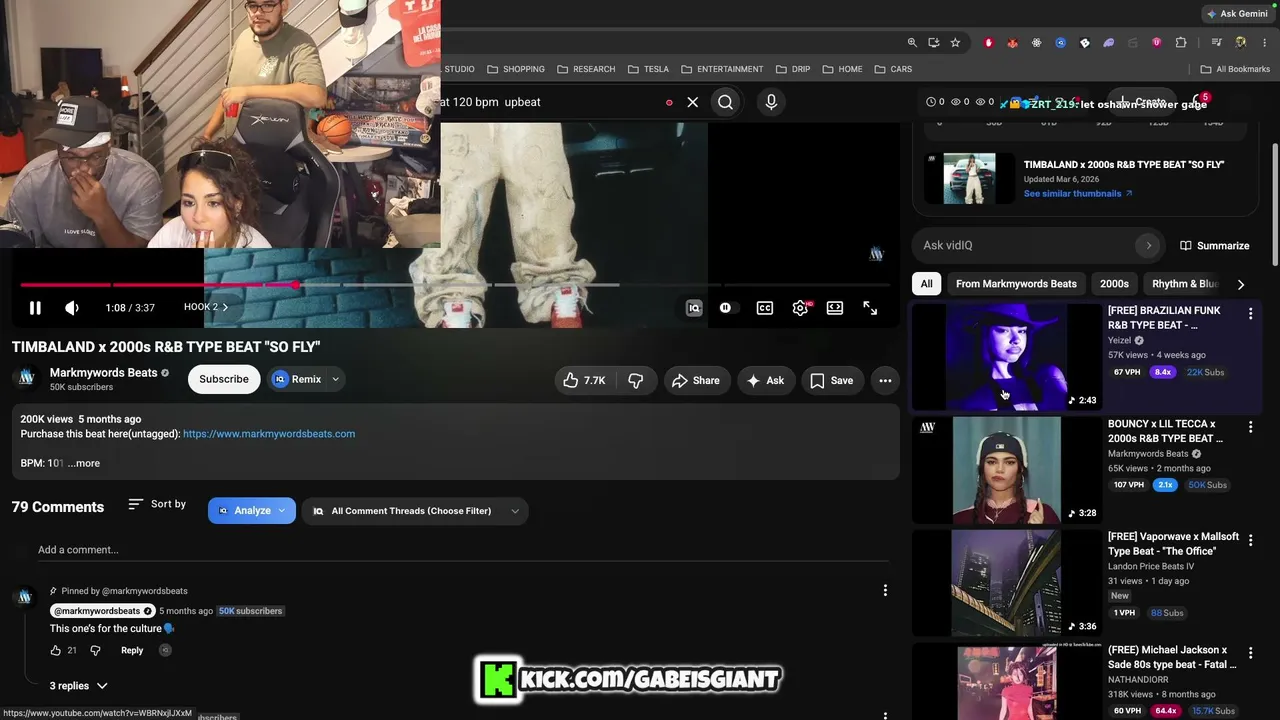Open All Bookmarks folder
Viewport: 1280px width, 720px height.
[1235, 69]
